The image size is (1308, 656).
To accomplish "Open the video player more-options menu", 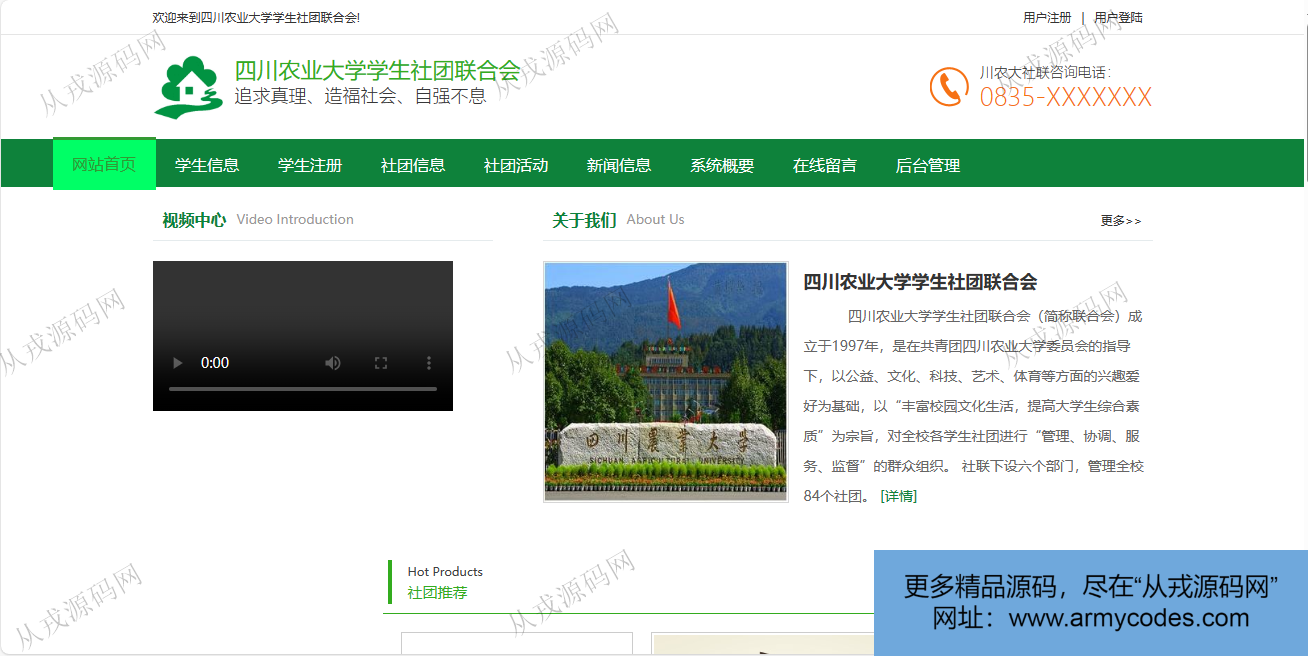I will pyautogui.click(x=429, y=363).
